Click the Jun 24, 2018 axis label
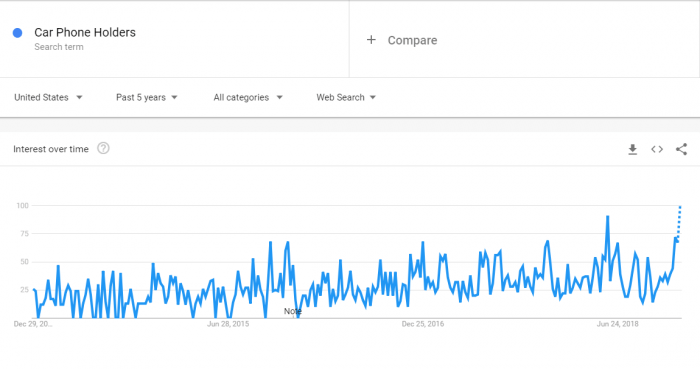This screenshot has width=700, height=369. (617, 324)
